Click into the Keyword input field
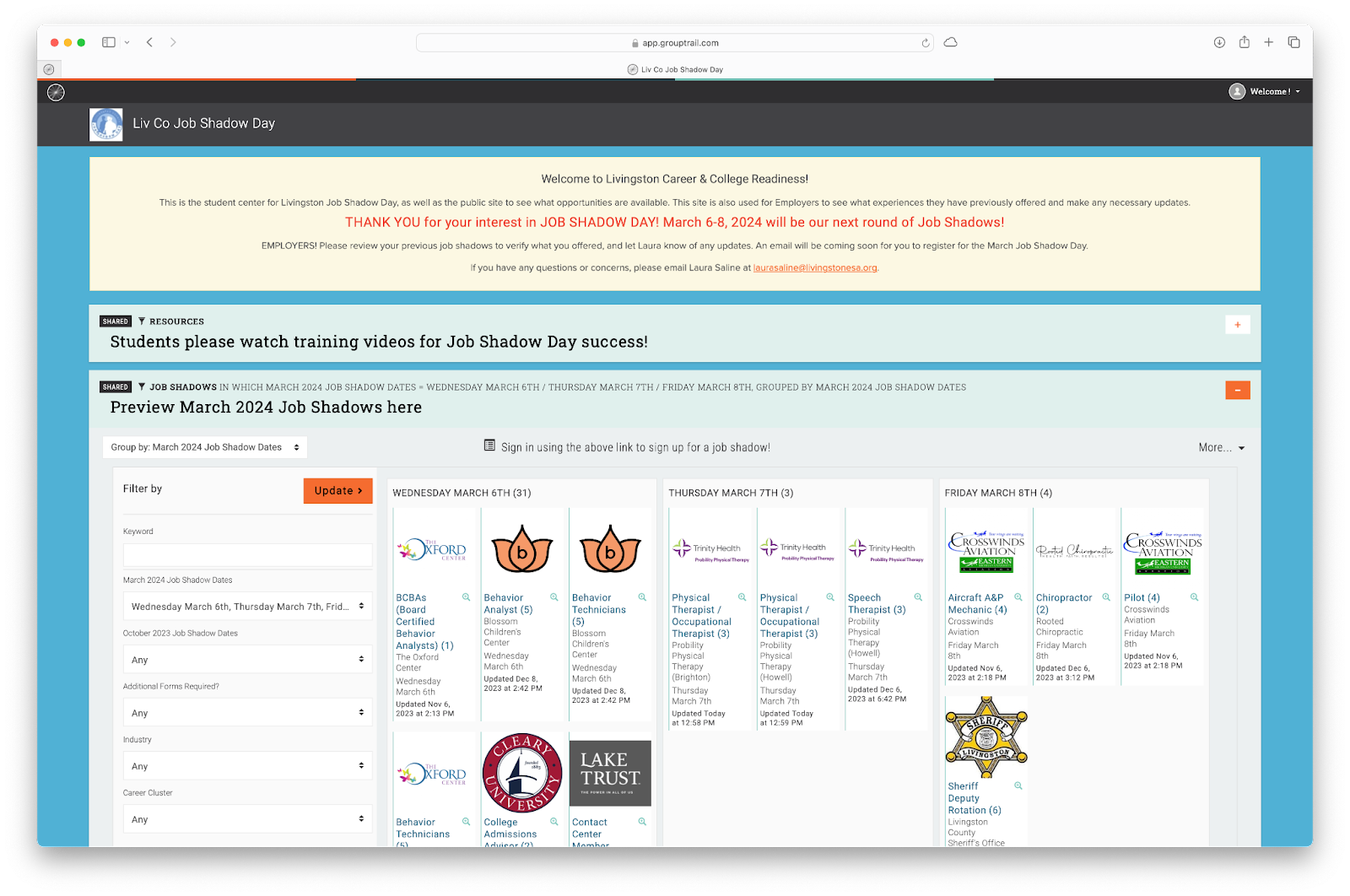Screen dimensions: 1350x896 [247, 555]
